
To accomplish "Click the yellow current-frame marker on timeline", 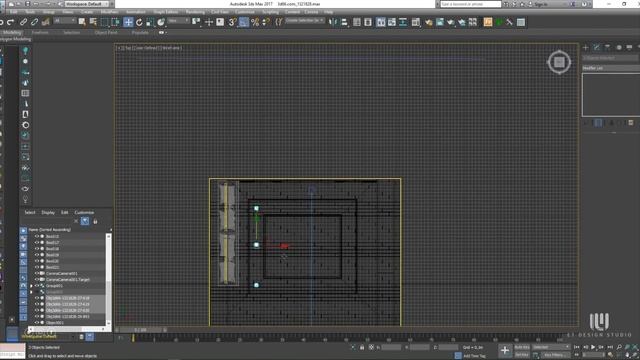I will tap(133, 338).
